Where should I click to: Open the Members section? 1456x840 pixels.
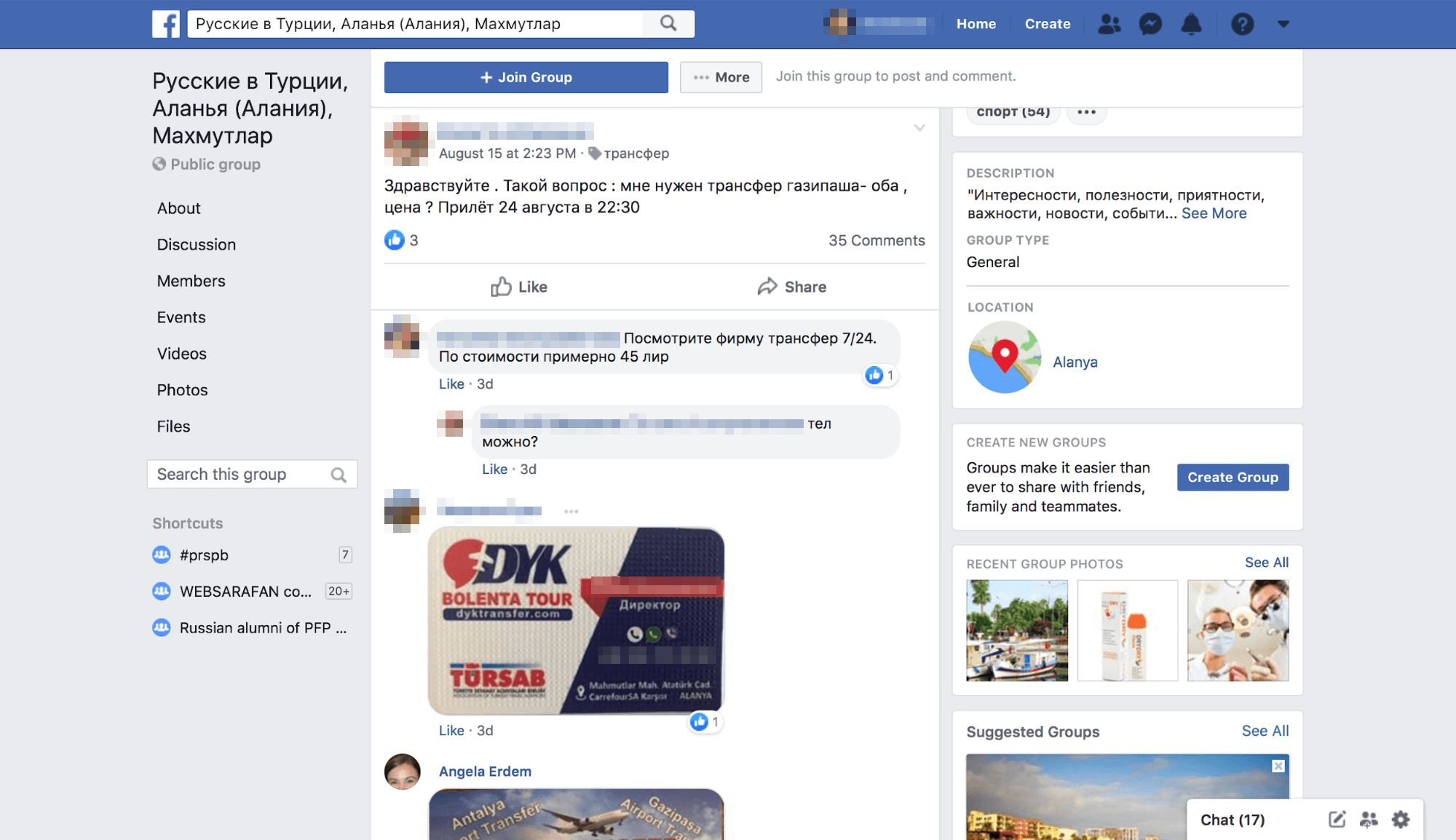(191, 281)
